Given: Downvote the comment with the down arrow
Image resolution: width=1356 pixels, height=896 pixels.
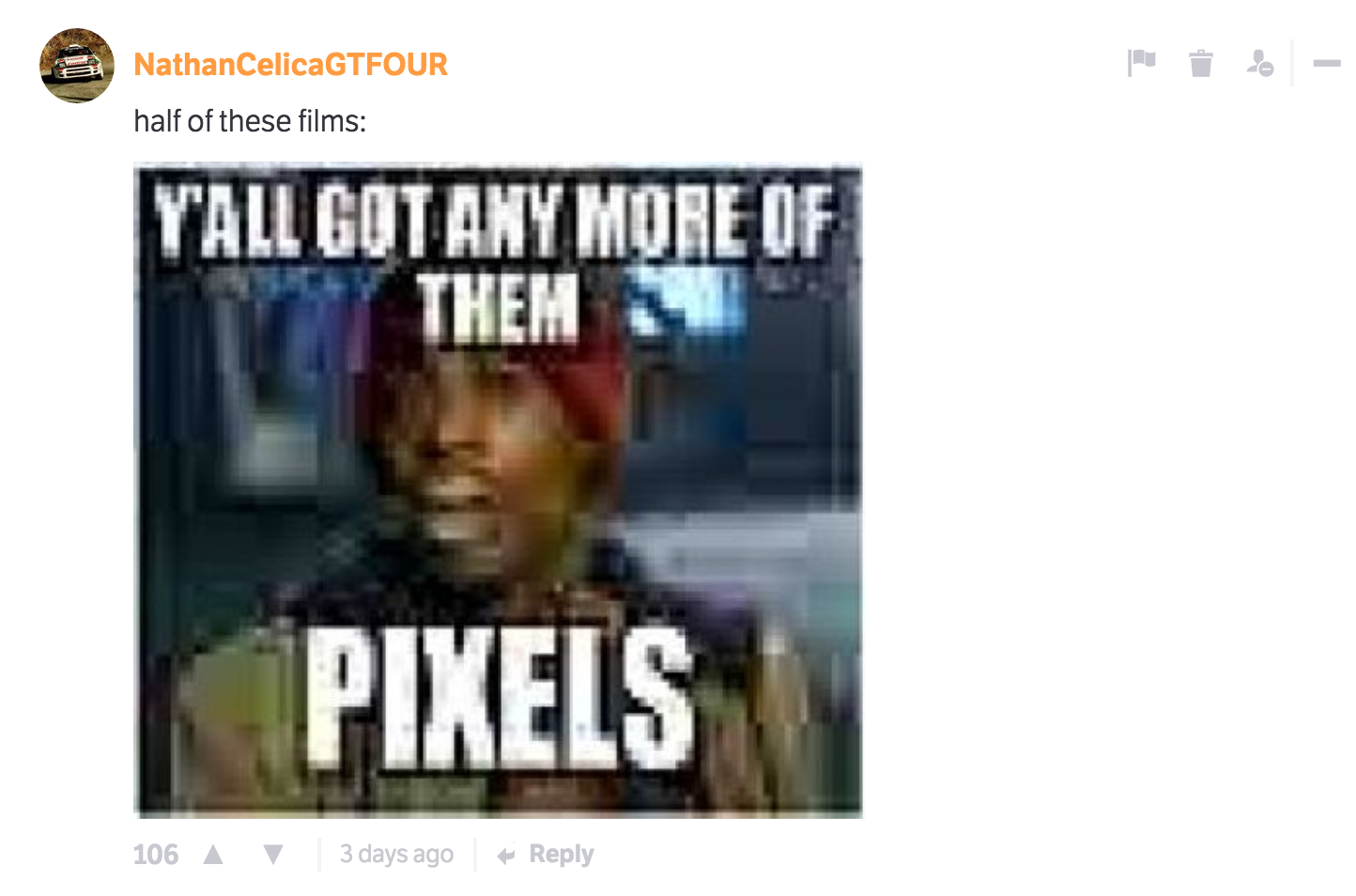Looking at the screenshot, I should 273,854.
